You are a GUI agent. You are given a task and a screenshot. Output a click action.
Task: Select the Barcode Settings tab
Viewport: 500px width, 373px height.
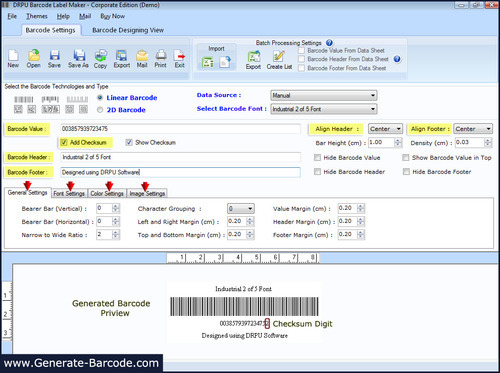[51, 30]
